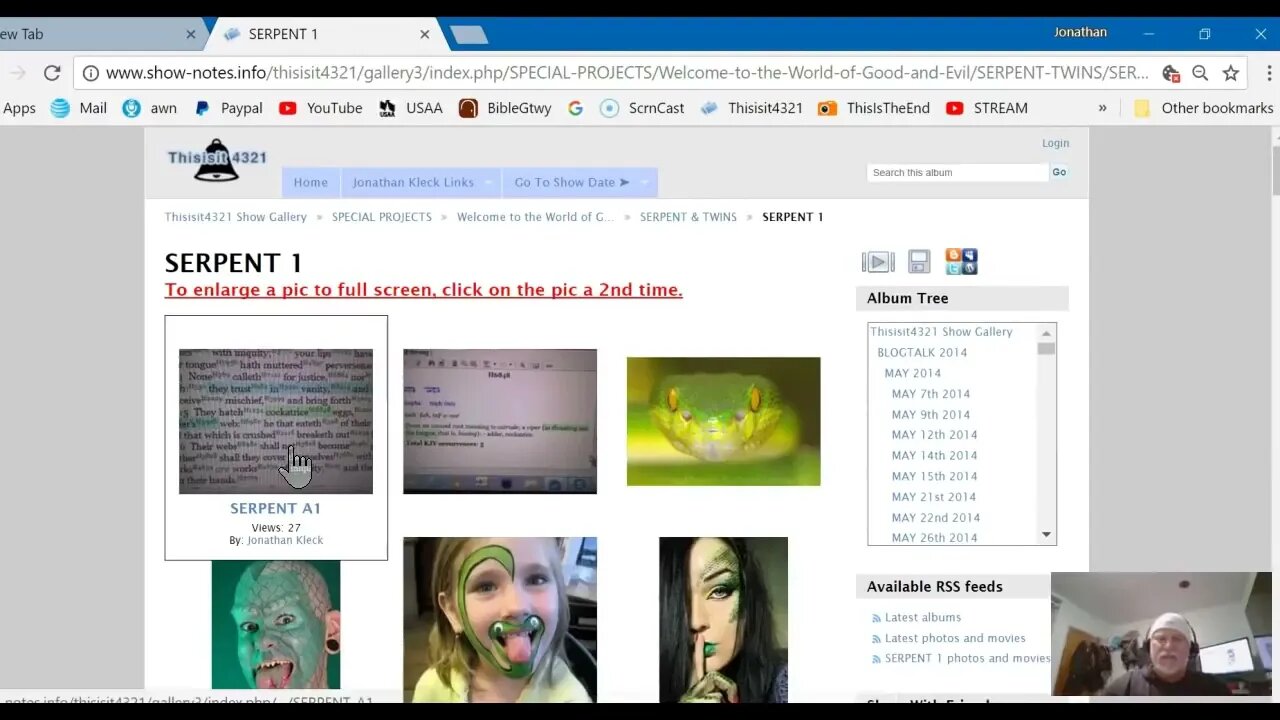Open the SPECIAL PROJECTS breadcrumb
Image resolution: width=1280 pixels, height=720 pixels.
pyautogui.click(x=382, y=217)
